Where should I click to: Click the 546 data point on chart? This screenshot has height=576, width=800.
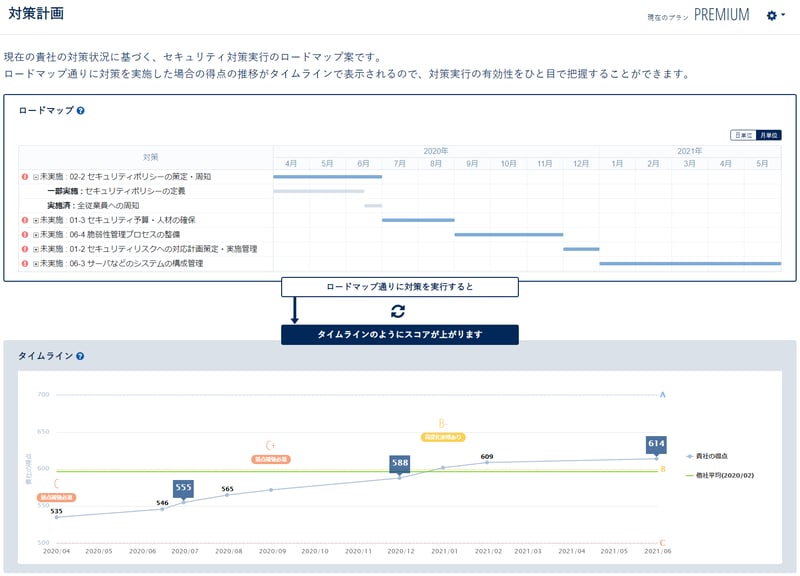[x=162, y=509]
